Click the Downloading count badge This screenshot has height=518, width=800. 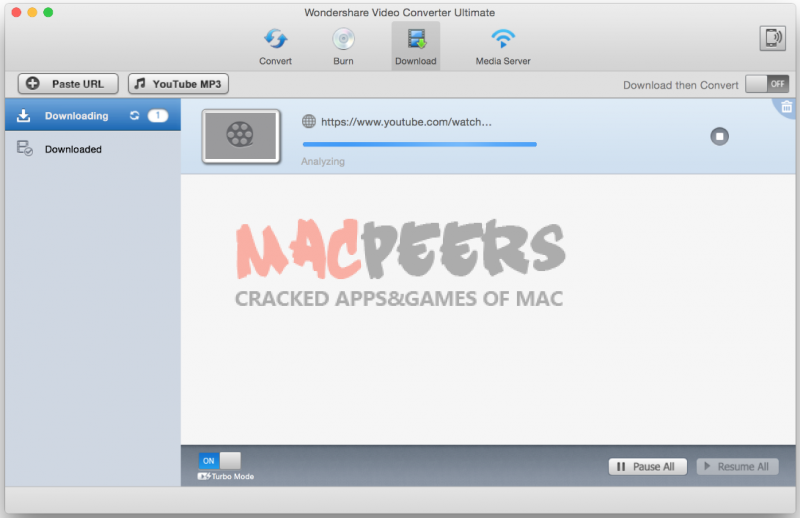point(158,115)
